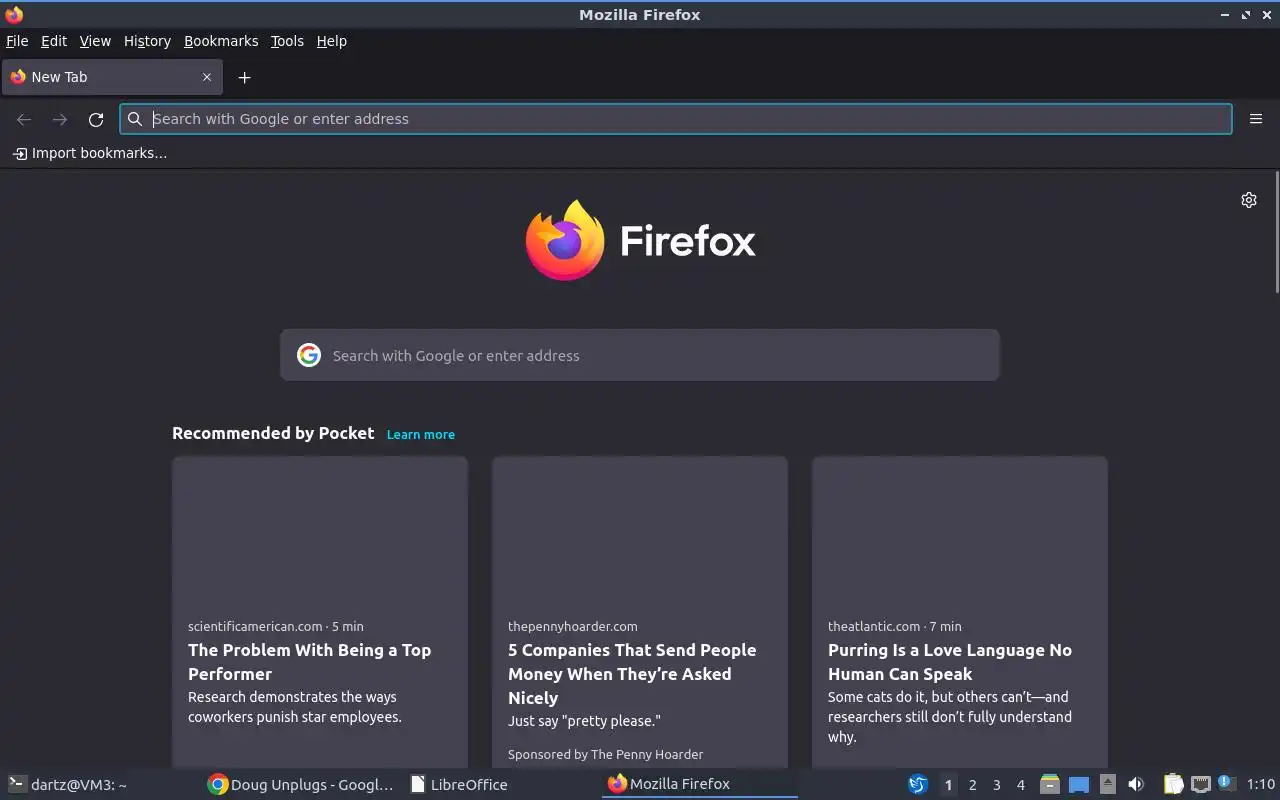The width and height of the screenshot is (1280, 800).
Task: Click the Firefox icon in title bar
Action: 14,14
